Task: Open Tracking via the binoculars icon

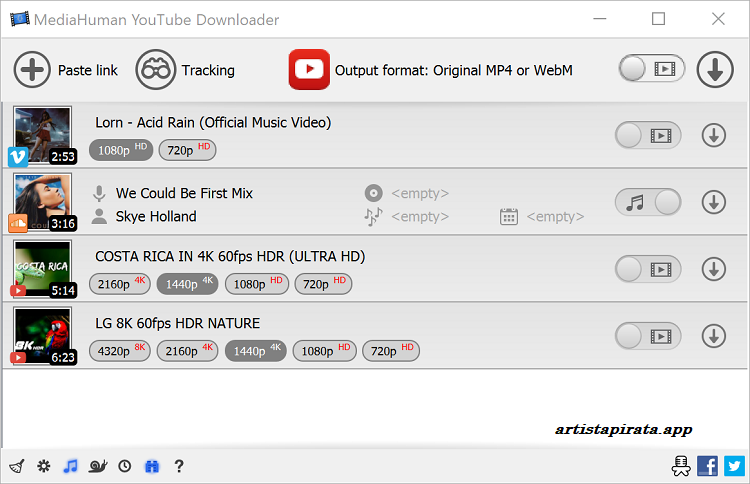Action: pyautogui.click(x=155, y=70)
